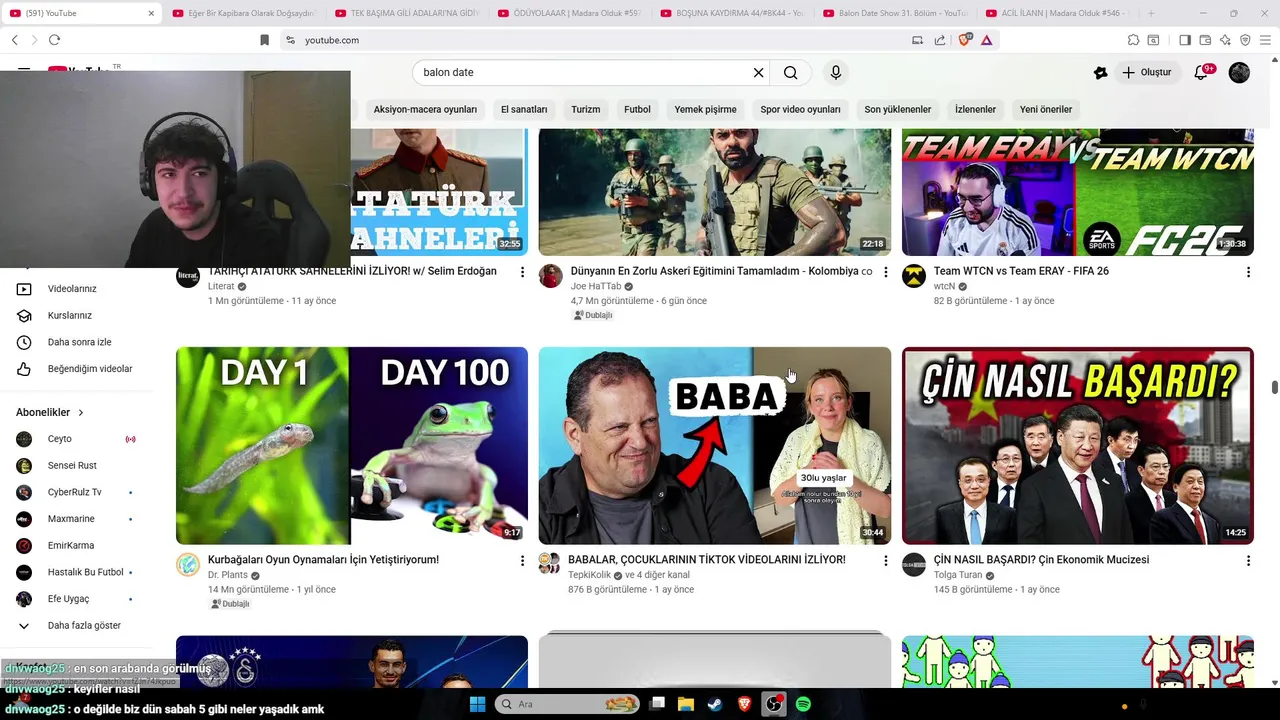The height and width of the screenshot is (720, 1280).
Task: Open the browser hamburger menu
Action: [x=1266, y=40]
